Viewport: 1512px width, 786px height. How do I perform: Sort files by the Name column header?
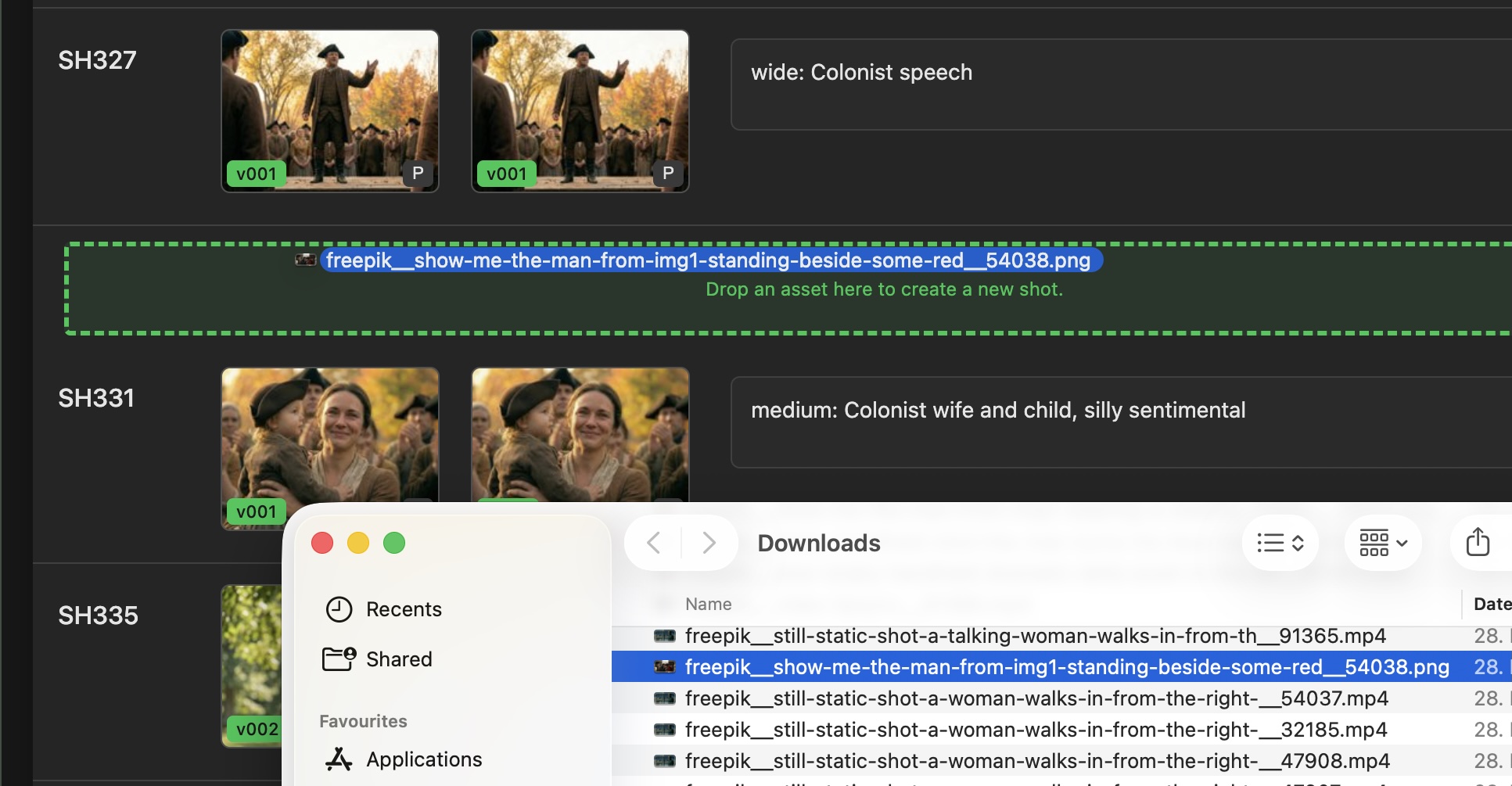point(709,604)
